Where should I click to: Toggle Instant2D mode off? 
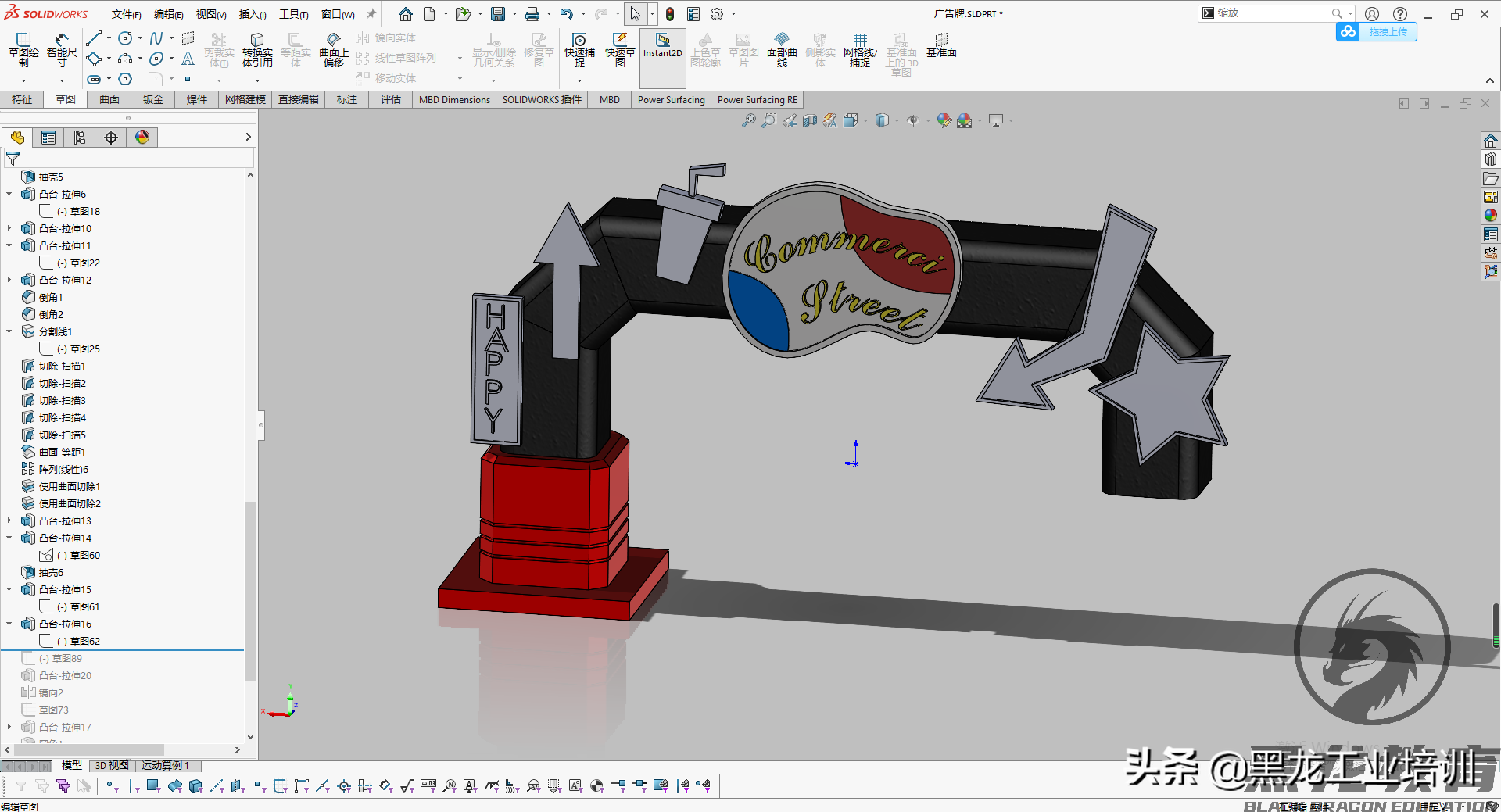(x=662, y=55)
